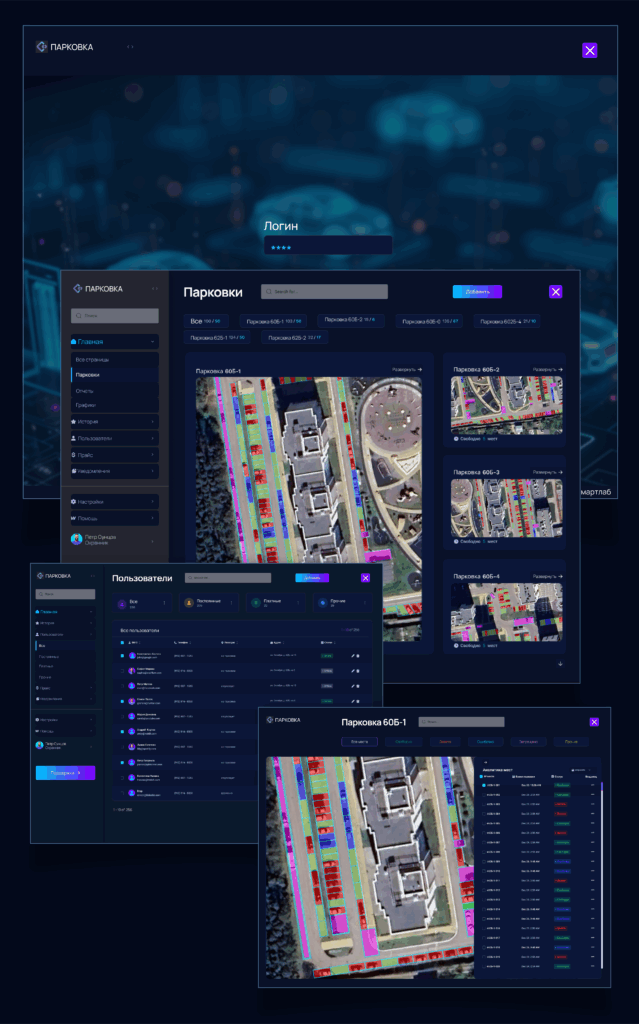Open the Парковка 60Б-4 aerial thumbnail
The height and width of the screenshot is (1024, 639).
(x=506, y=612)
